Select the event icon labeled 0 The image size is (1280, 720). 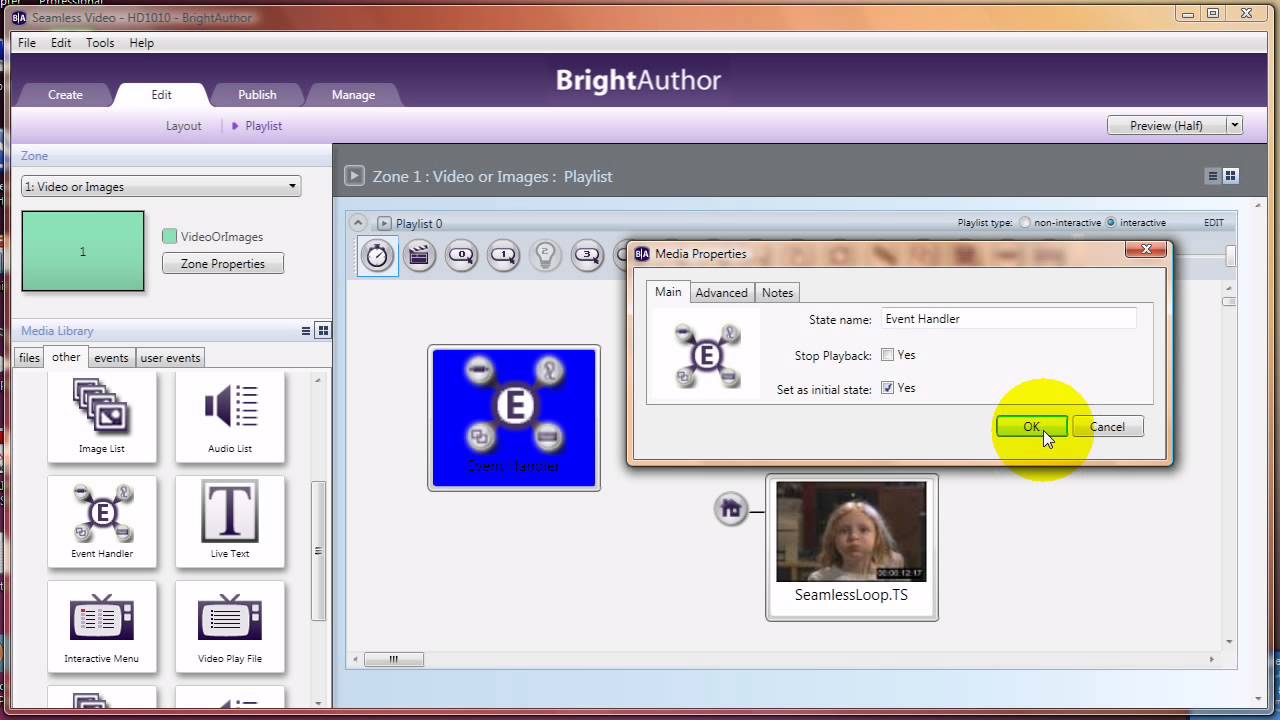point(461,256)
